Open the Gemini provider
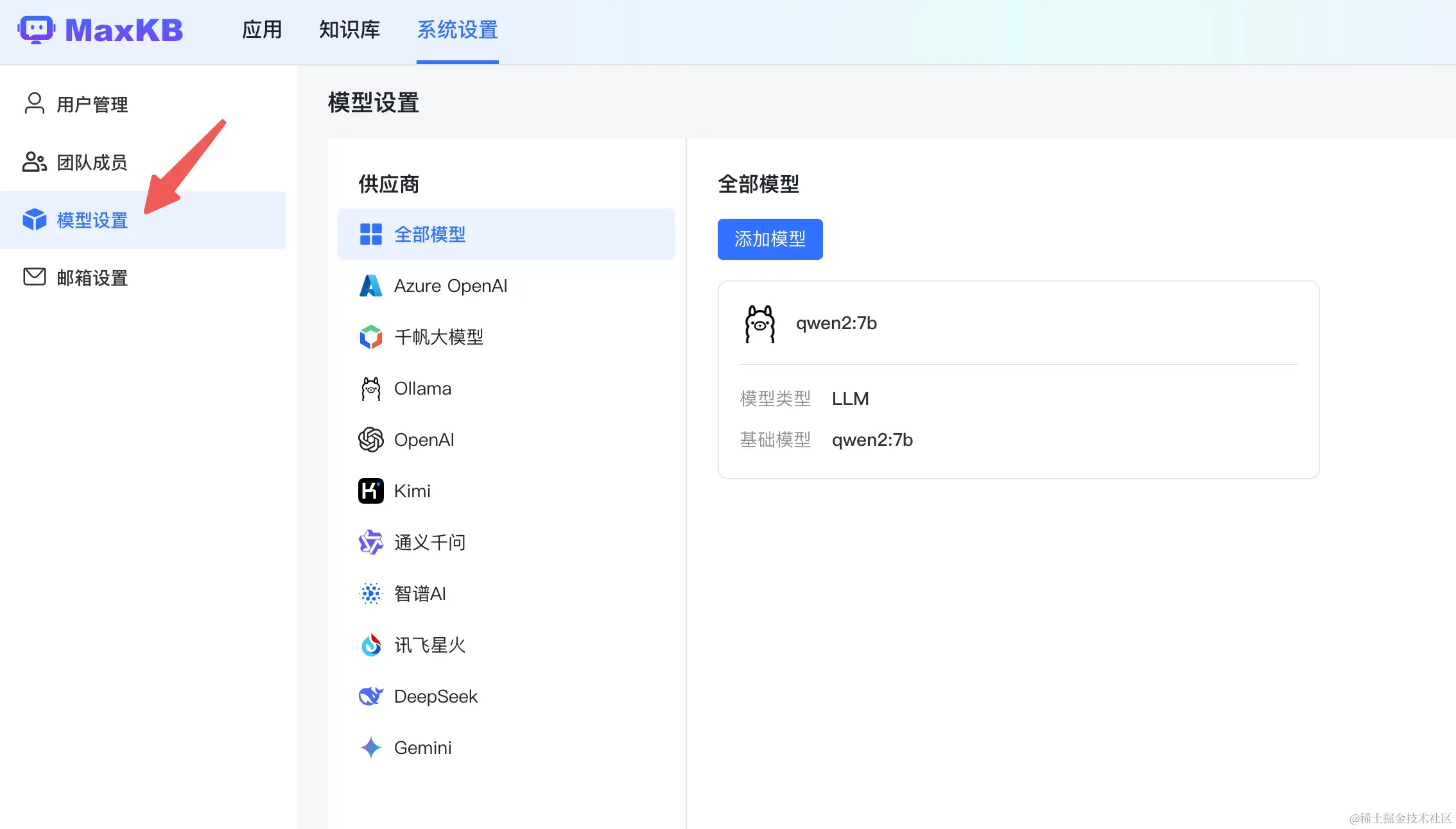Viewport: 1456px width, 829px height. coord(422,748)
